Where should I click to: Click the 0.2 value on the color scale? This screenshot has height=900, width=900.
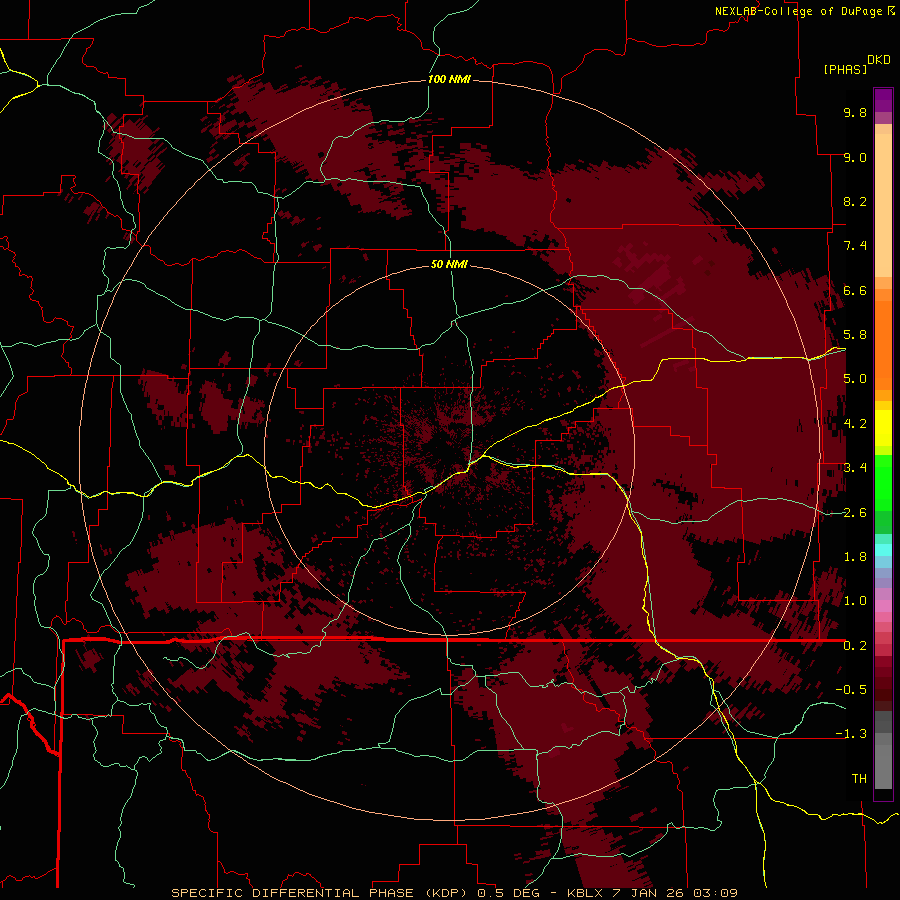pos(855,646)
